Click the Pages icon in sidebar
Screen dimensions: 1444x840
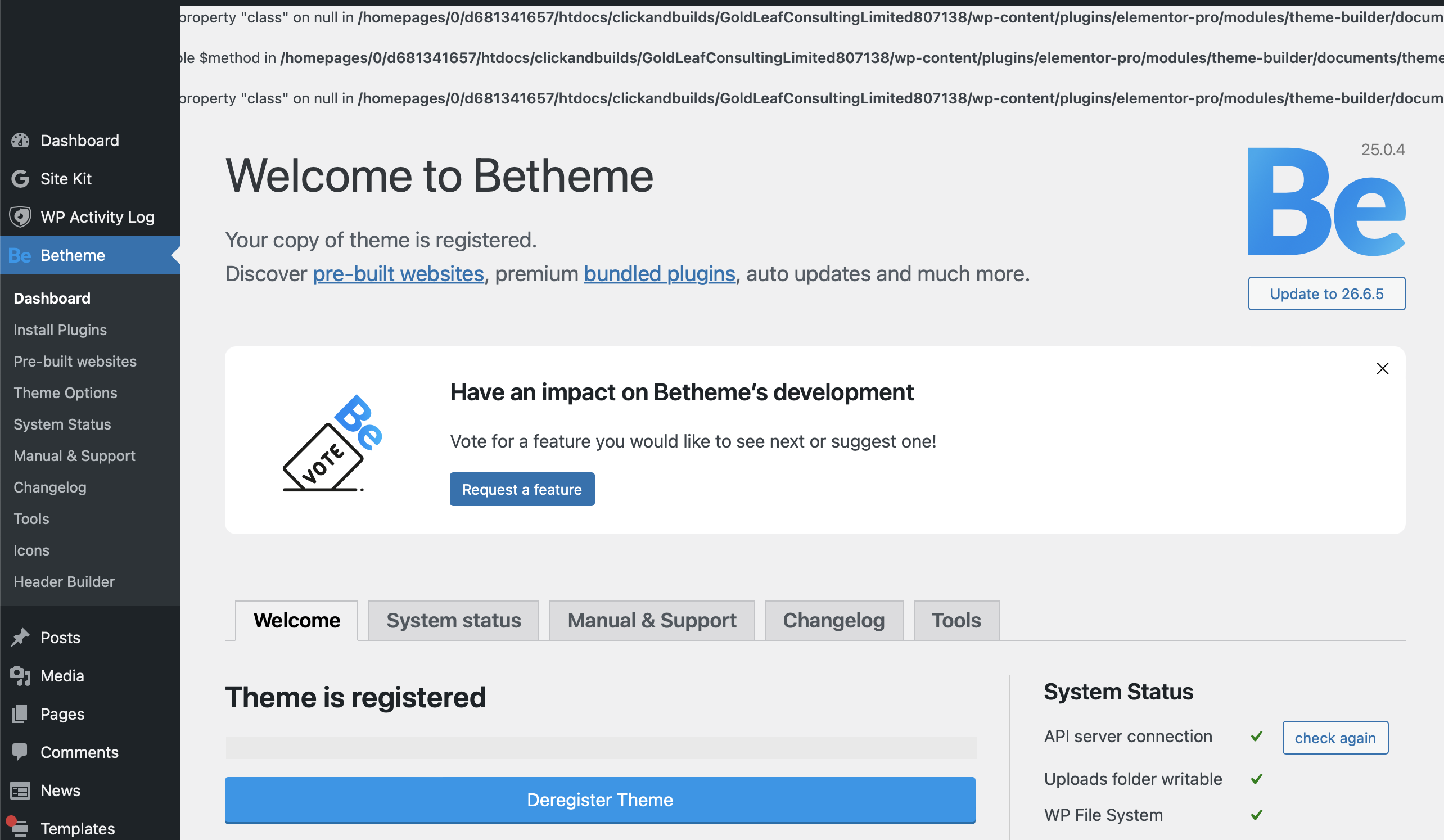point(20,714)
